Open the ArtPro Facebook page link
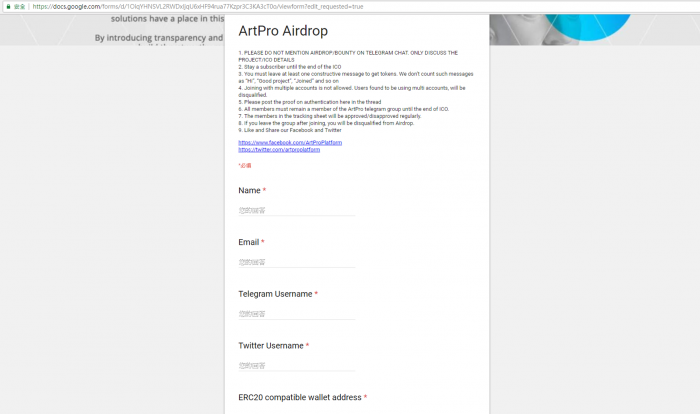Image resolution: width=700 pixels, height=414 pixels. point(290,142)
